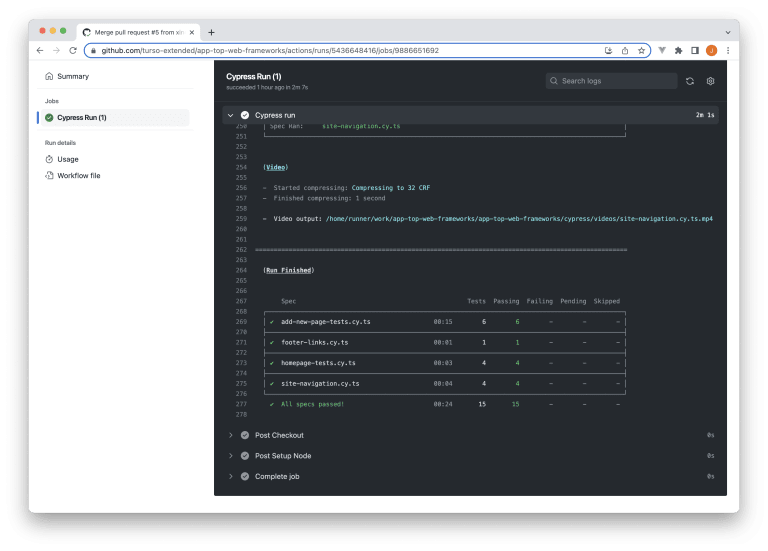Click the Summary home icon

pos(49,76)
